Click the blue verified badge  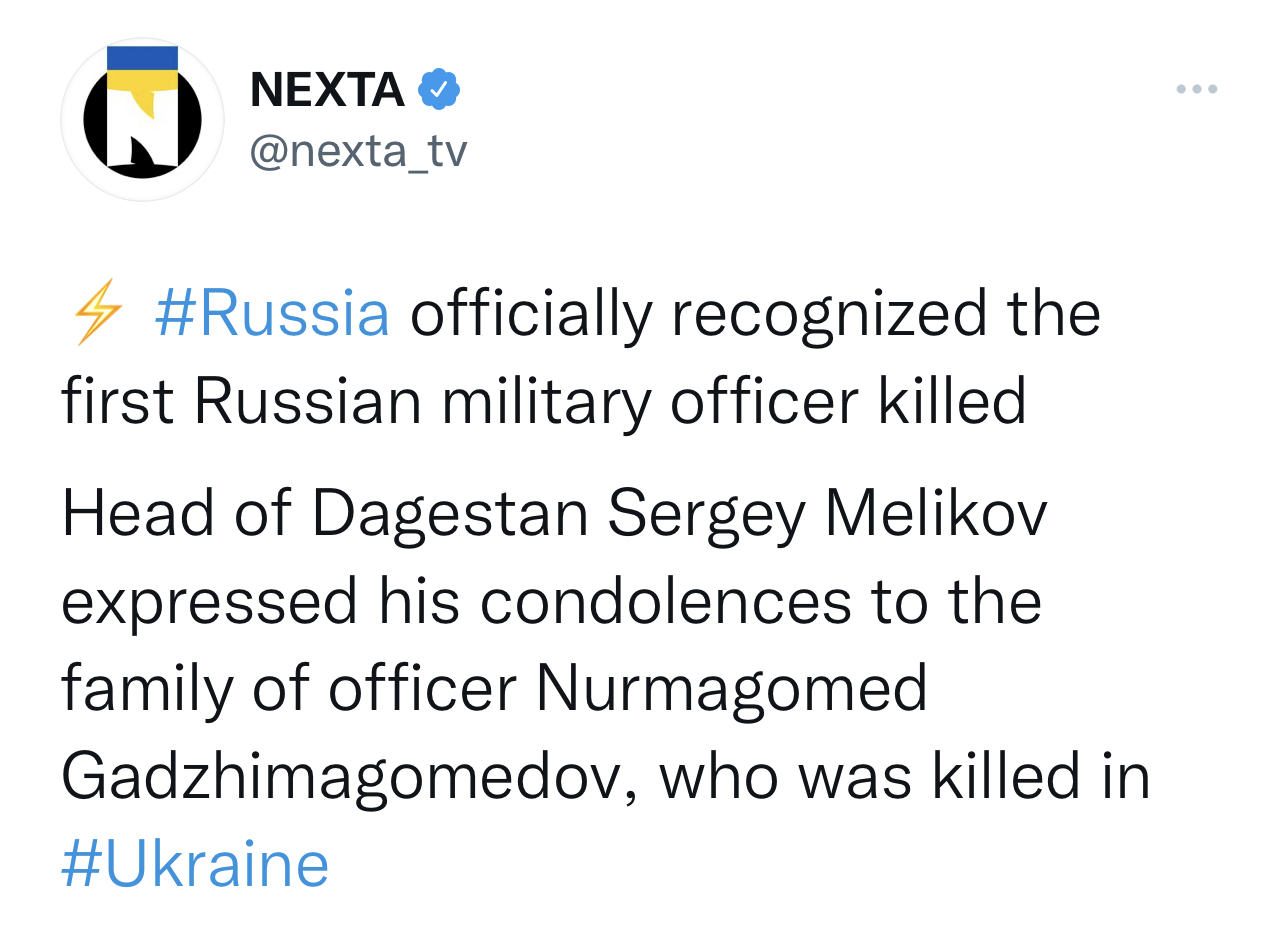click(x=438, y=90)
